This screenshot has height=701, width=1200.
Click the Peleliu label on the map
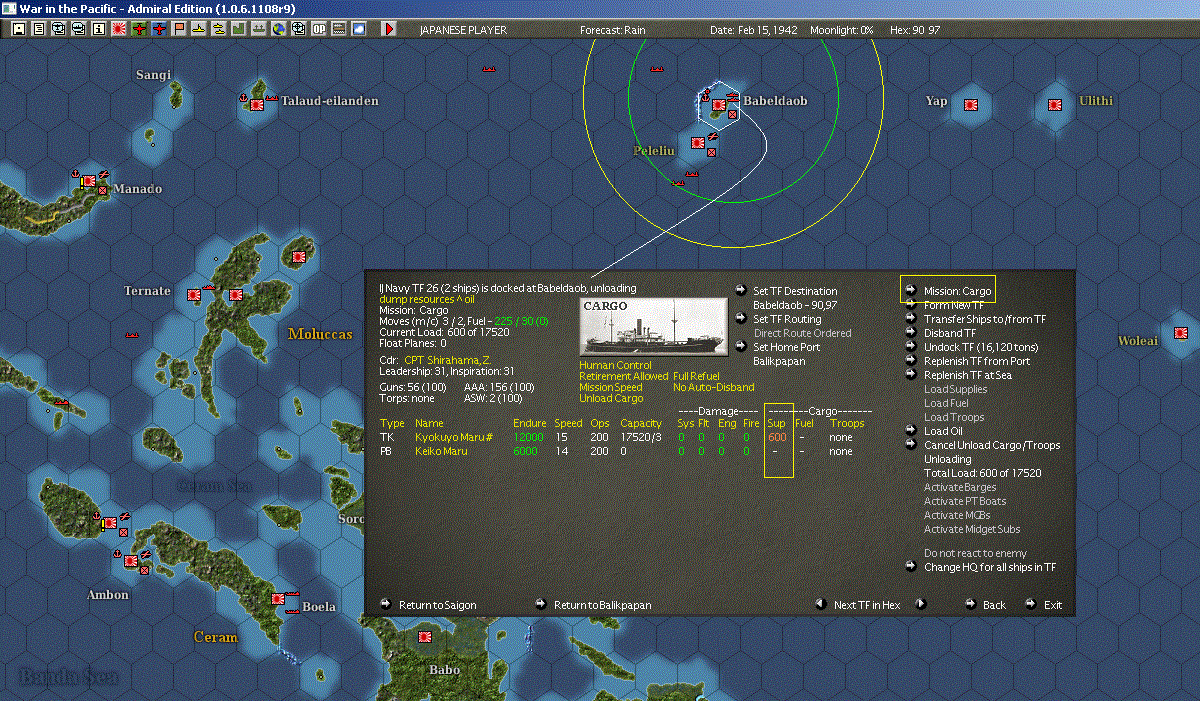(654, 151)
